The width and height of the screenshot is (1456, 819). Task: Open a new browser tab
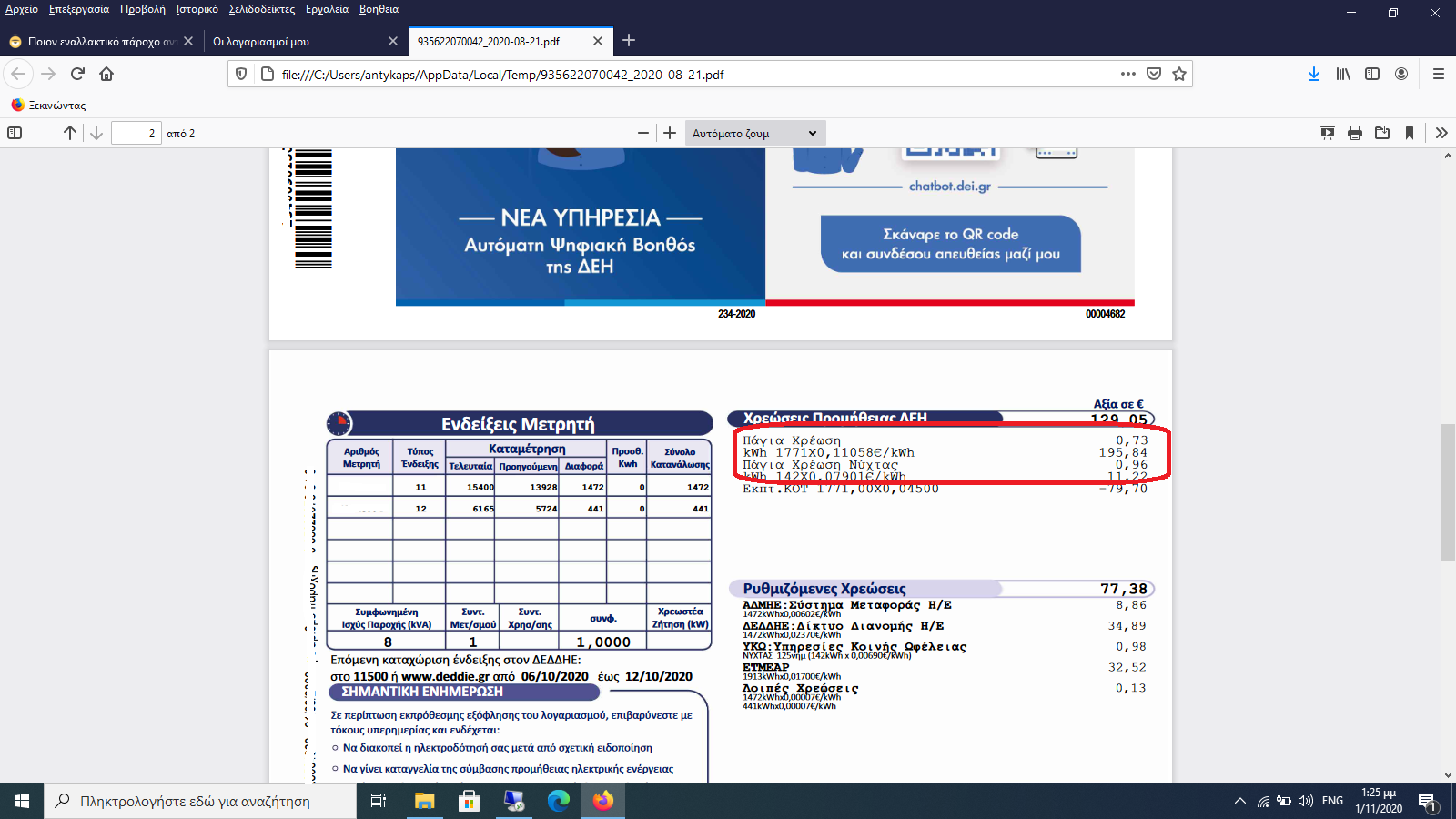tap(629, 40)
